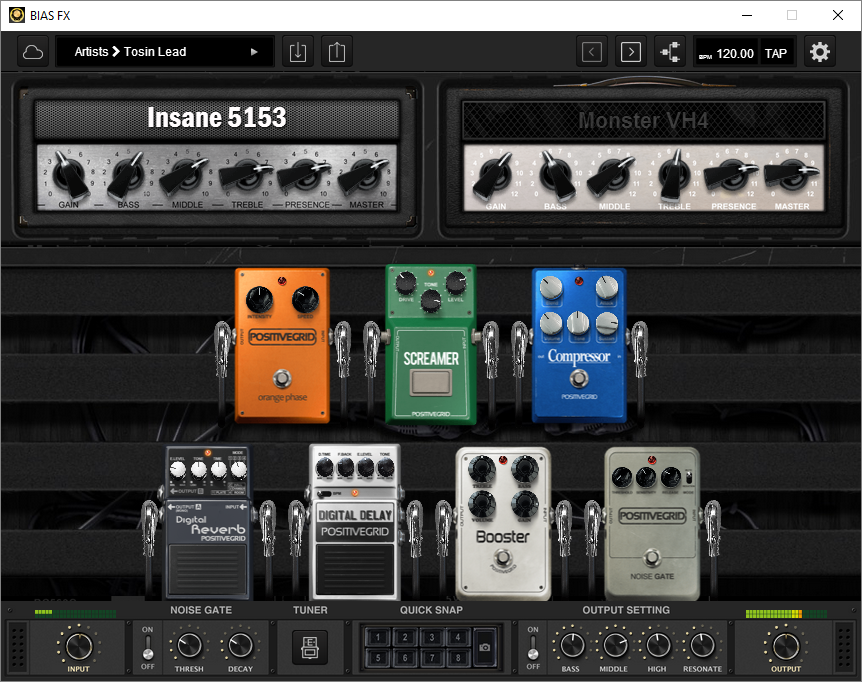
Task: Click Insane 5153 MASTER knob
Action: coord(363,176)
